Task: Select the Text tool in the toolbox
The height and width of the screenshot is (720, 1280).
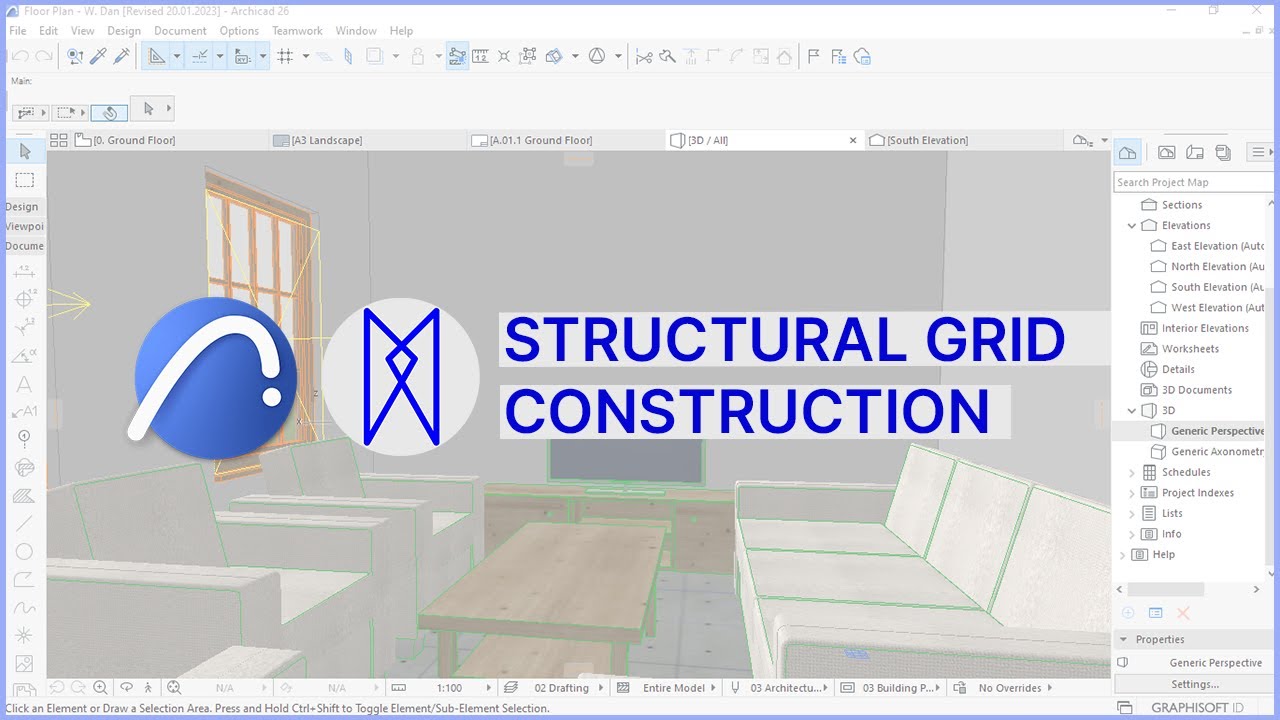Action: [x=25, y=384]
